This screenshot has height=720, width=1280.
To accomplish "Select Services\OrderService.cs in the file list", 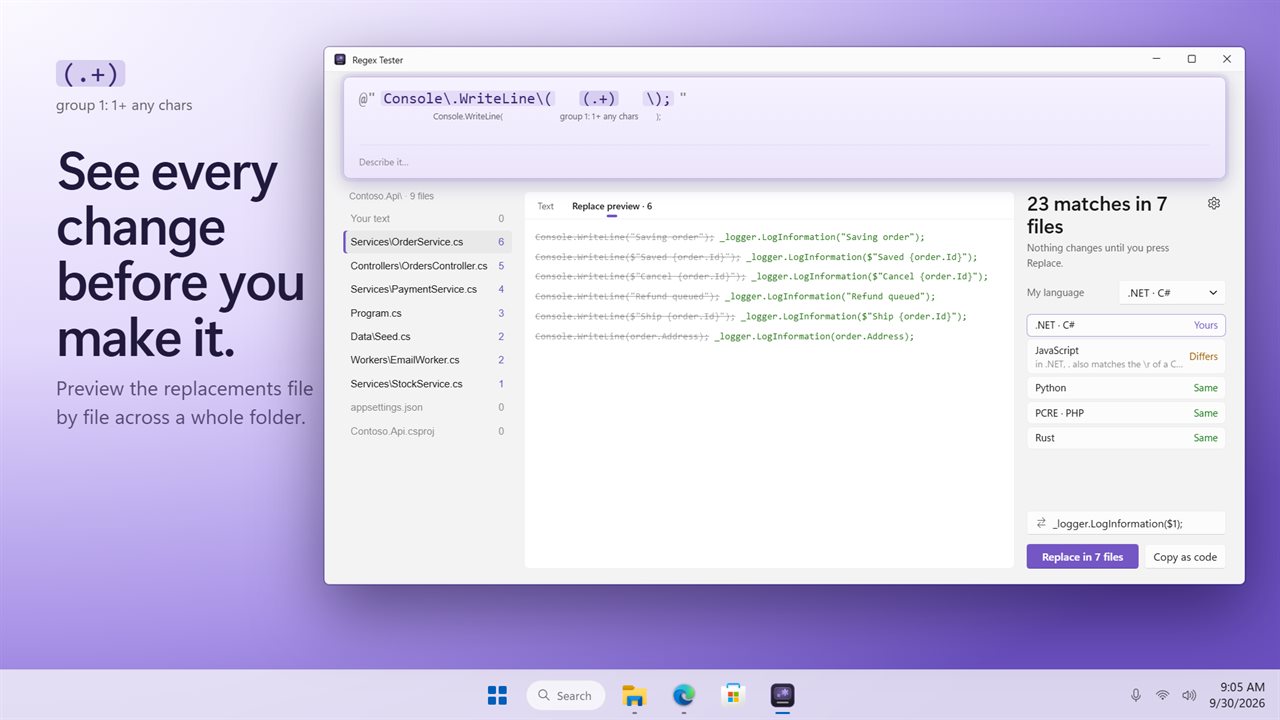I will tap(427, 242).
